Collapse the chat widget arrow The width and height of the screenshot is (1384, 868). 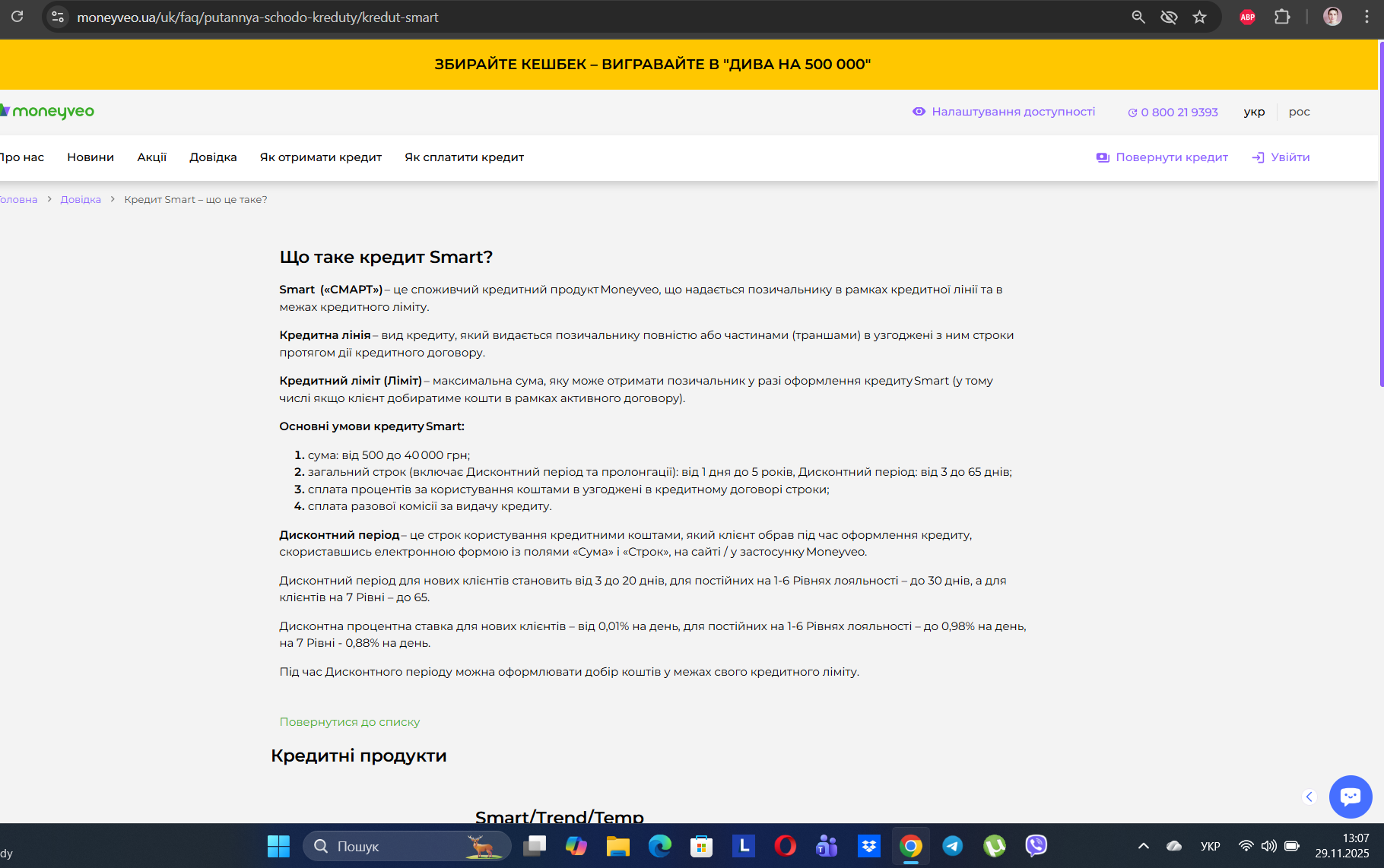[1309, 797]
